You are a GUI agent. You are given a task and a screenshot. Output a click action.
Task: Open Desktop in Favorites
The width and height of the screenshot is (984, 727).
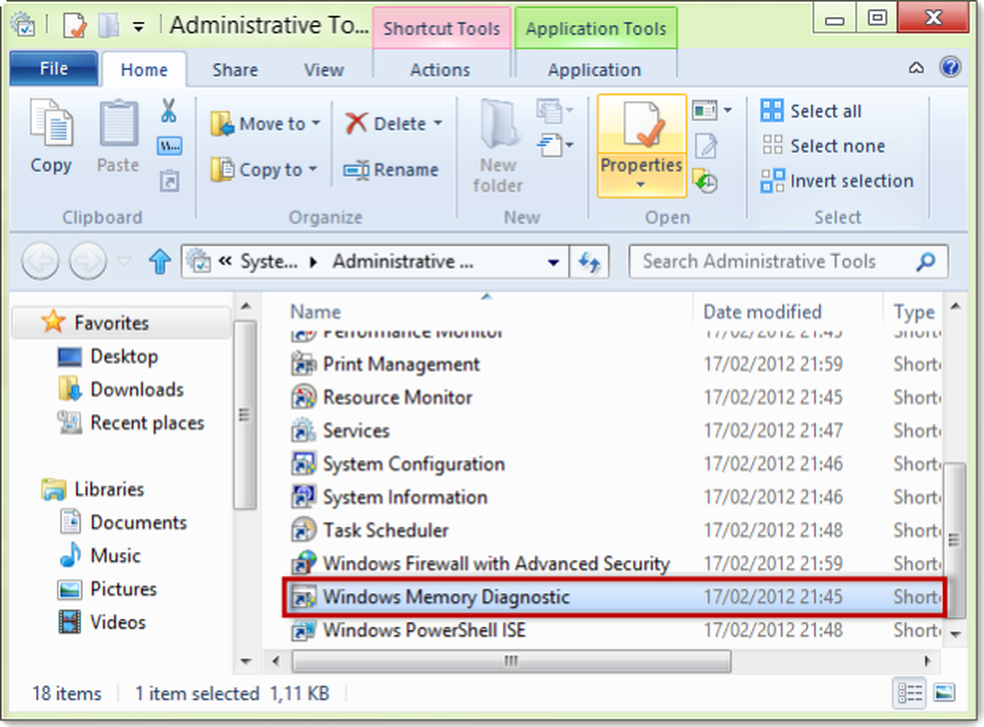click(108, 357)
